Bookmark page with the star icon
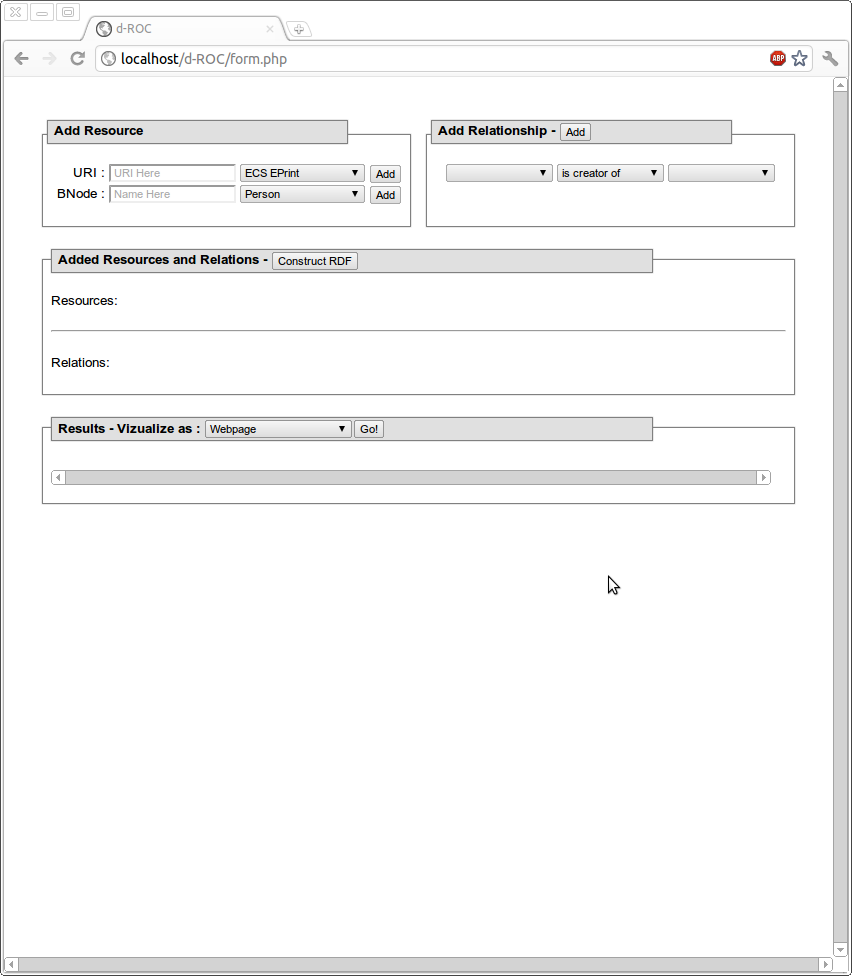This screenshot has height=976, width=852. pyautogui.click(x=799, y=59)
